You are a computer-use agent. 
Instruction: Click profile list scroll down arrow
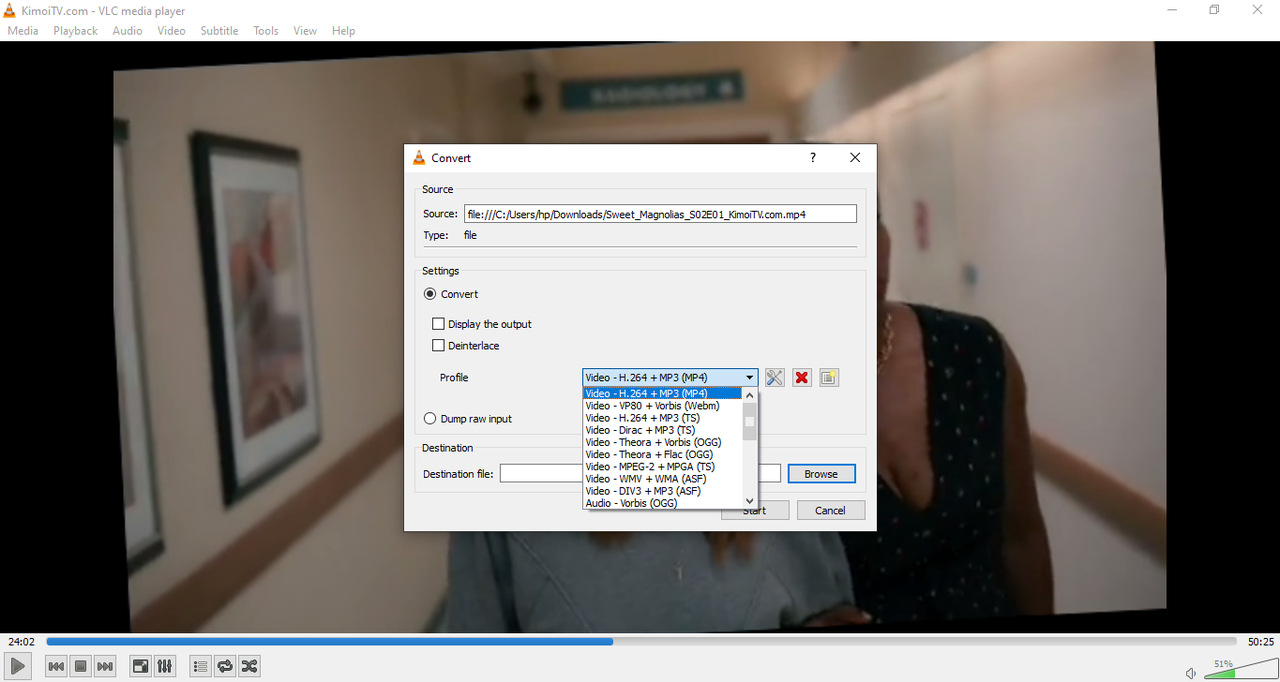(750, 501)
